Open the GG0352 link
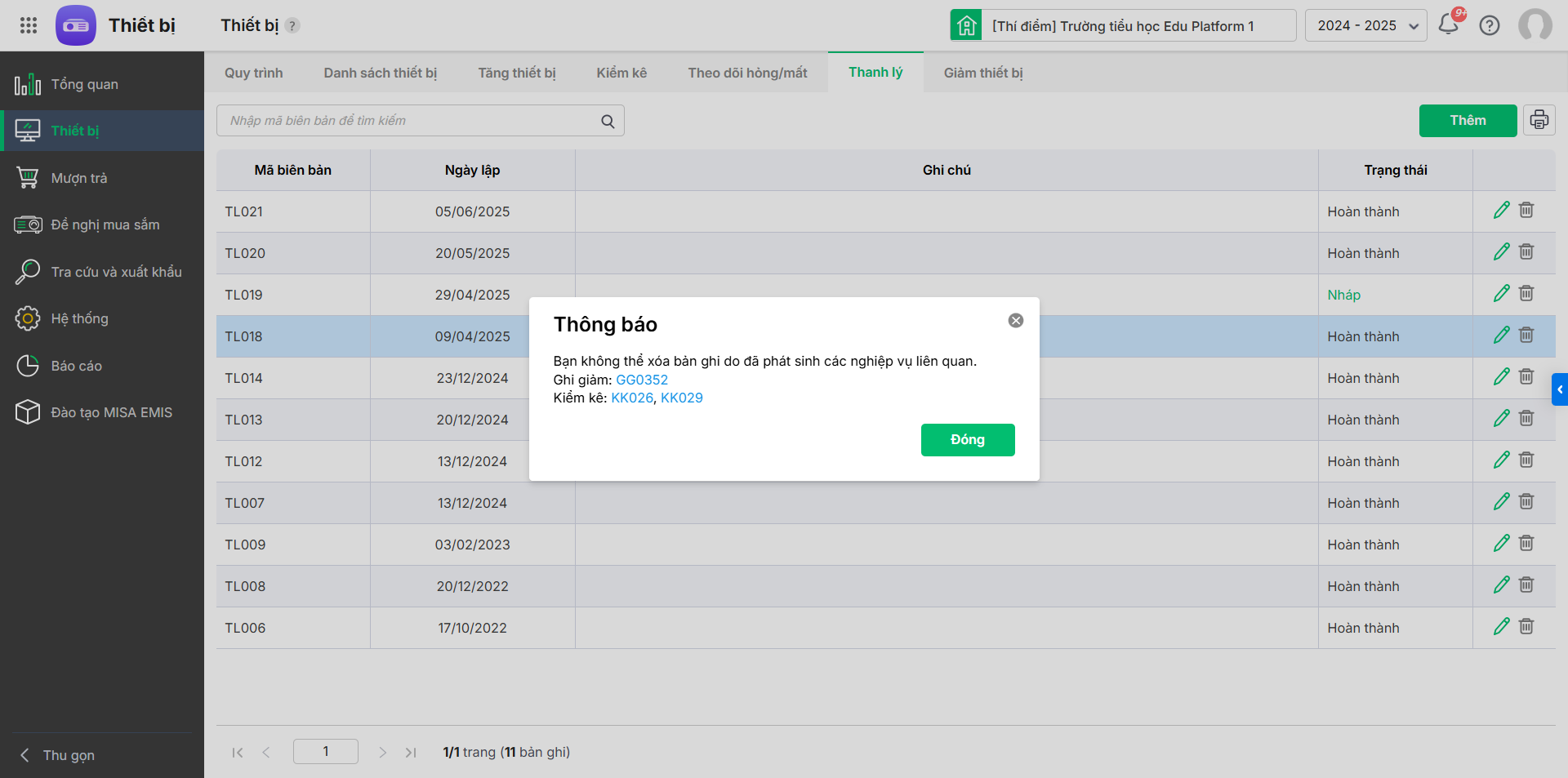Viewport: 1568px width, 778px height. (641, 380)
